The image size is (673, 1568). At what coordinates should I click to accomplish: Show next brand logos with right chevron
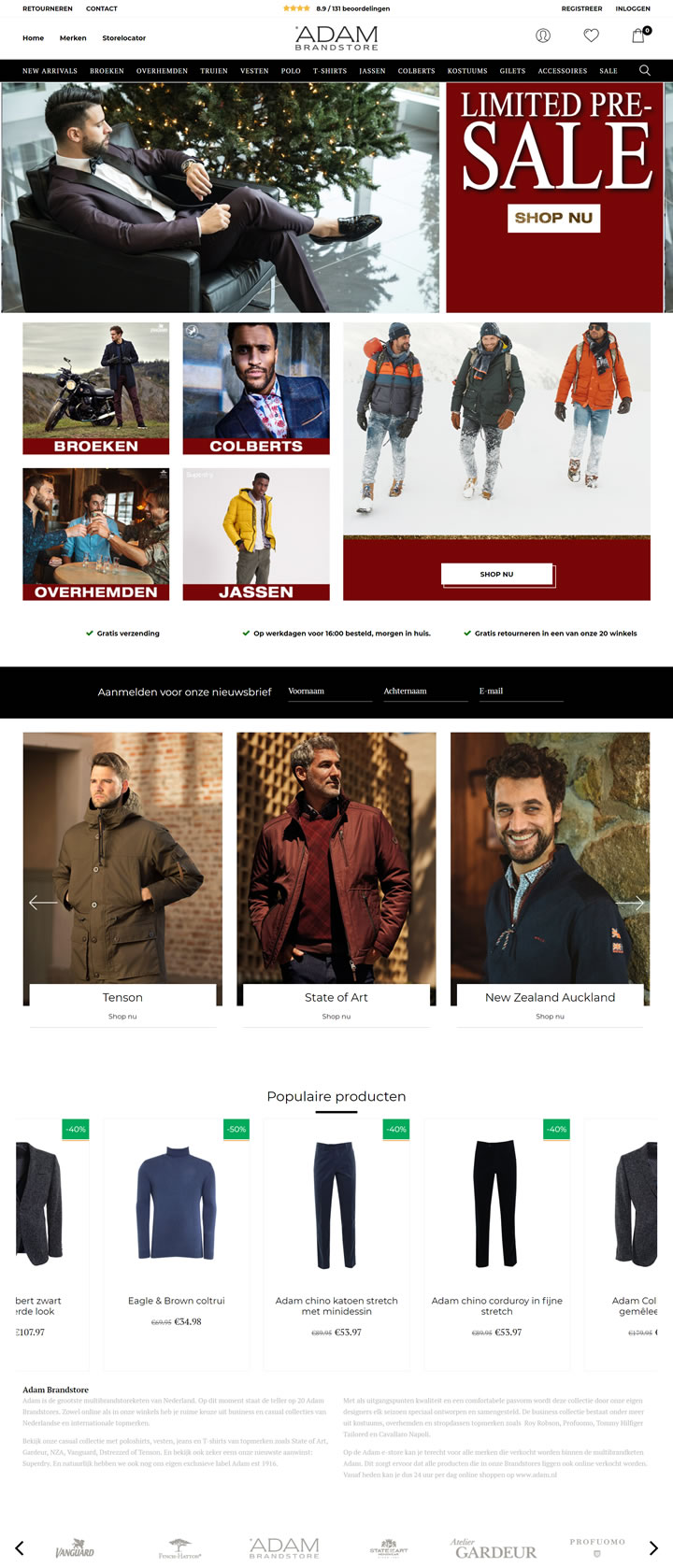point(653,1548)
